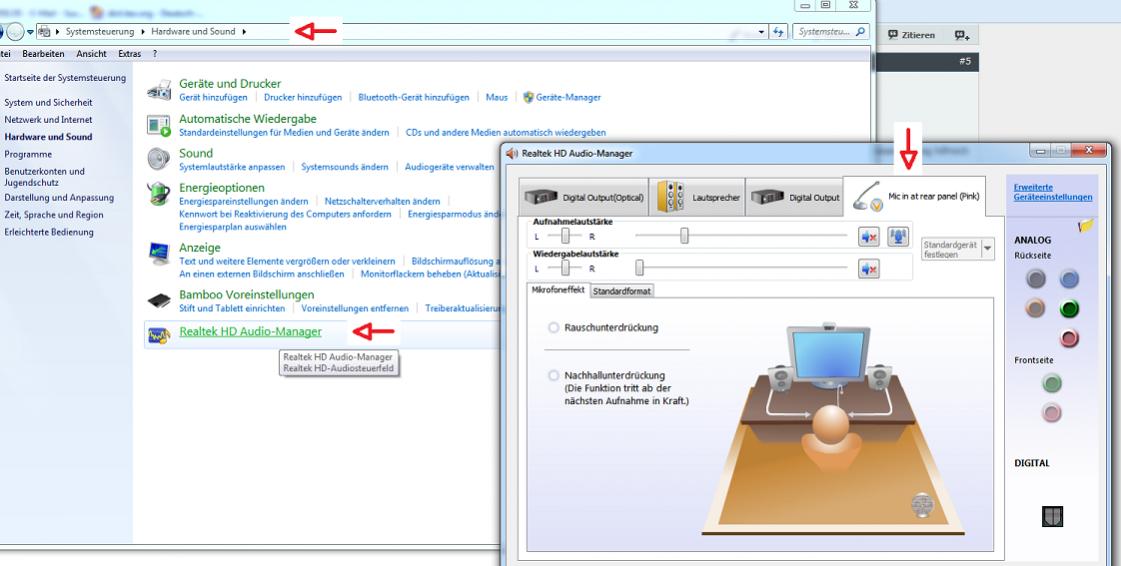
Task: Click Audiogeräte verwalten link
Action: (x=449, y=167)
